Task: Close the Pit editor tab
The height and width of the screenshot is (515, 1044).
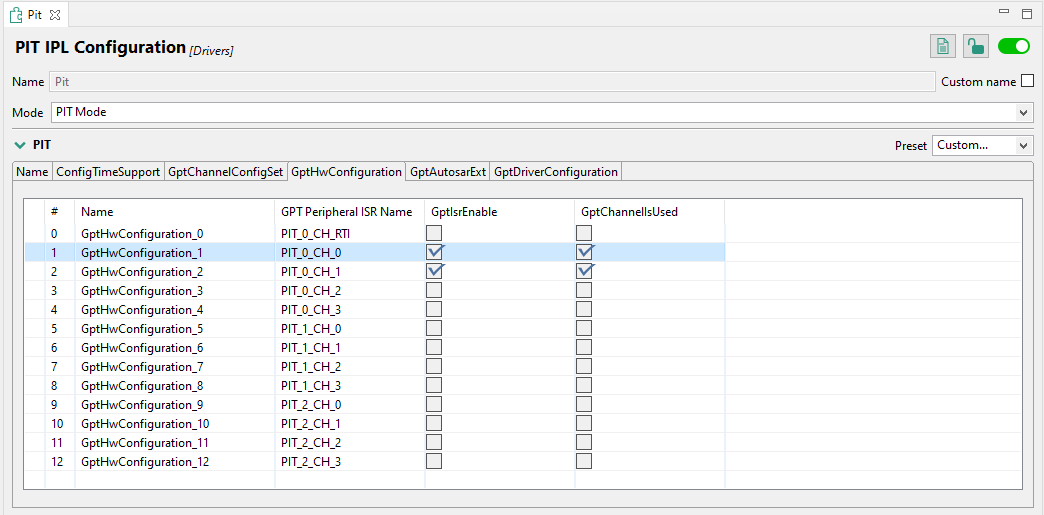Action: tap(55, 15)
